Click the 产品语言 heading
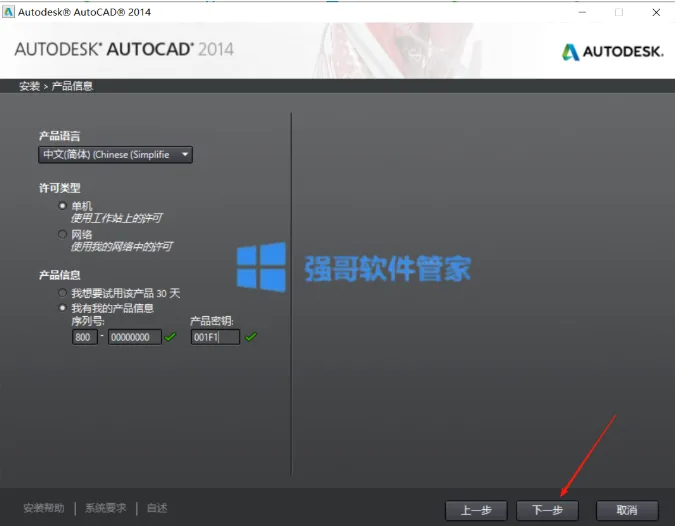The width and height of the screenshot is (675, 526). (59, 136)
